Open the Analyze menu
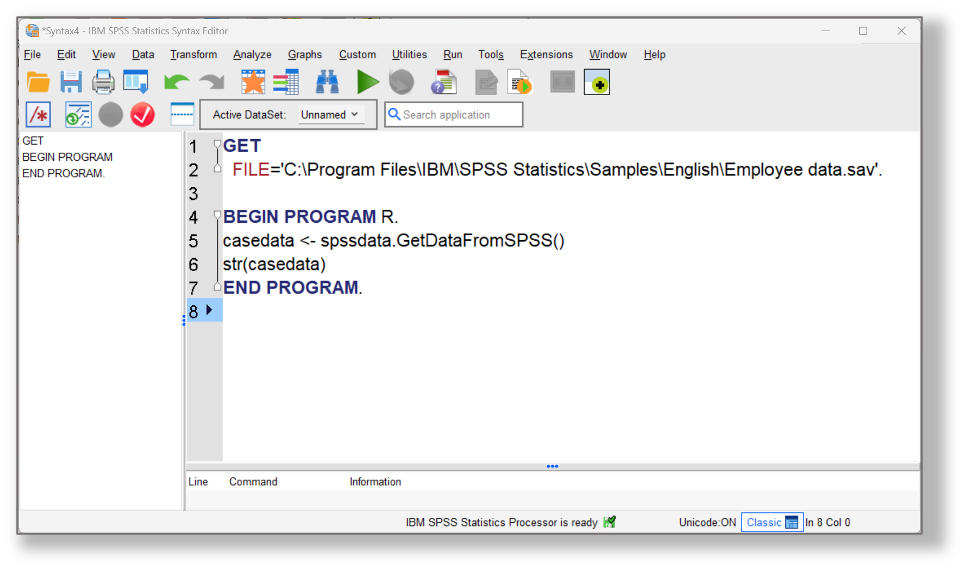 pyautogui.click(x=252, y=54)
